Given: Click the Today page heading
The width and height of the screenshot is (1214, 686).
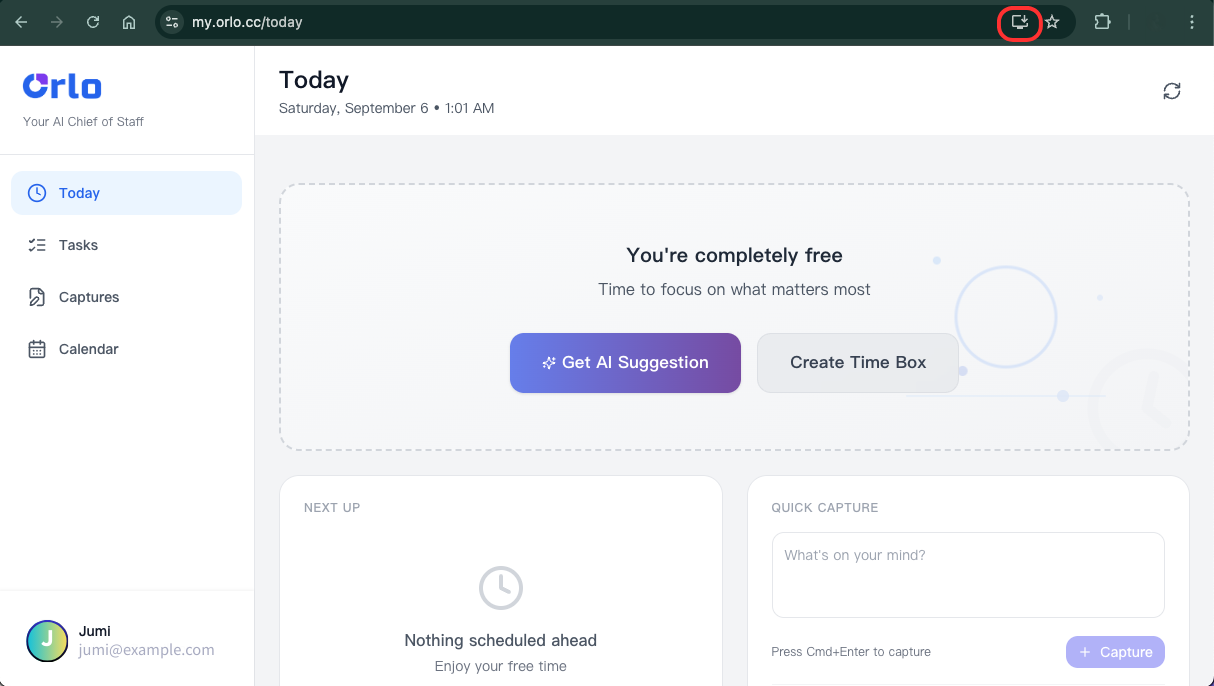Looking at the screenshot, I should click(314, 80).
